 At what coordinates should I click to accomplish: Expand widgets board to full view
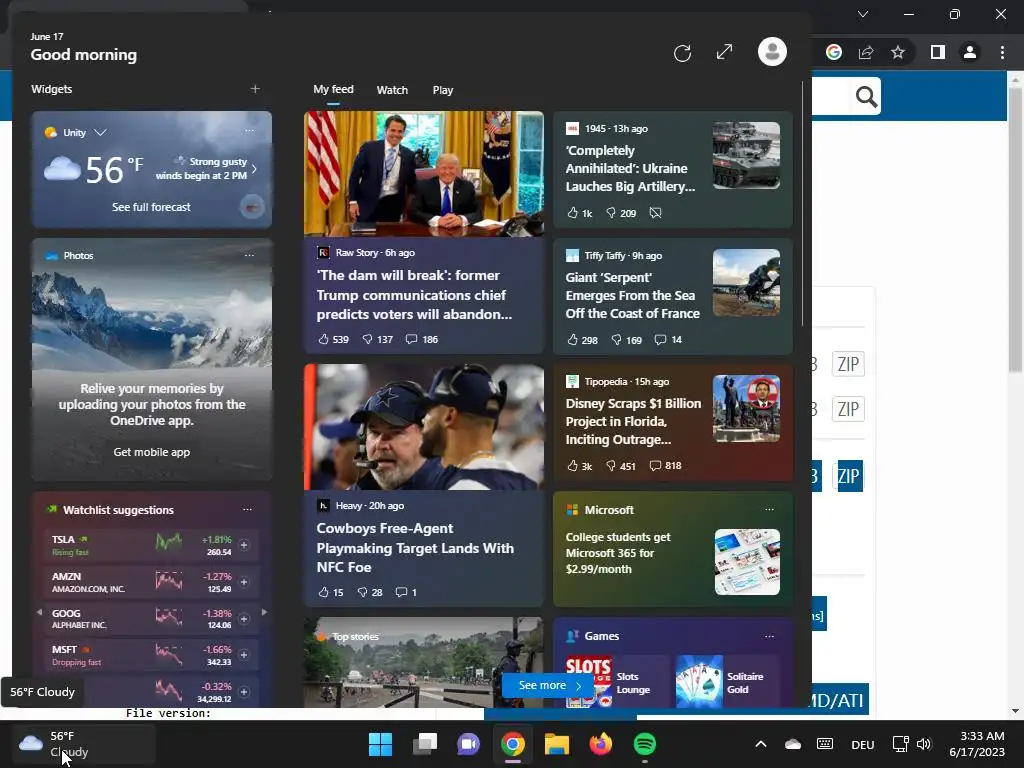pos(724,52)
